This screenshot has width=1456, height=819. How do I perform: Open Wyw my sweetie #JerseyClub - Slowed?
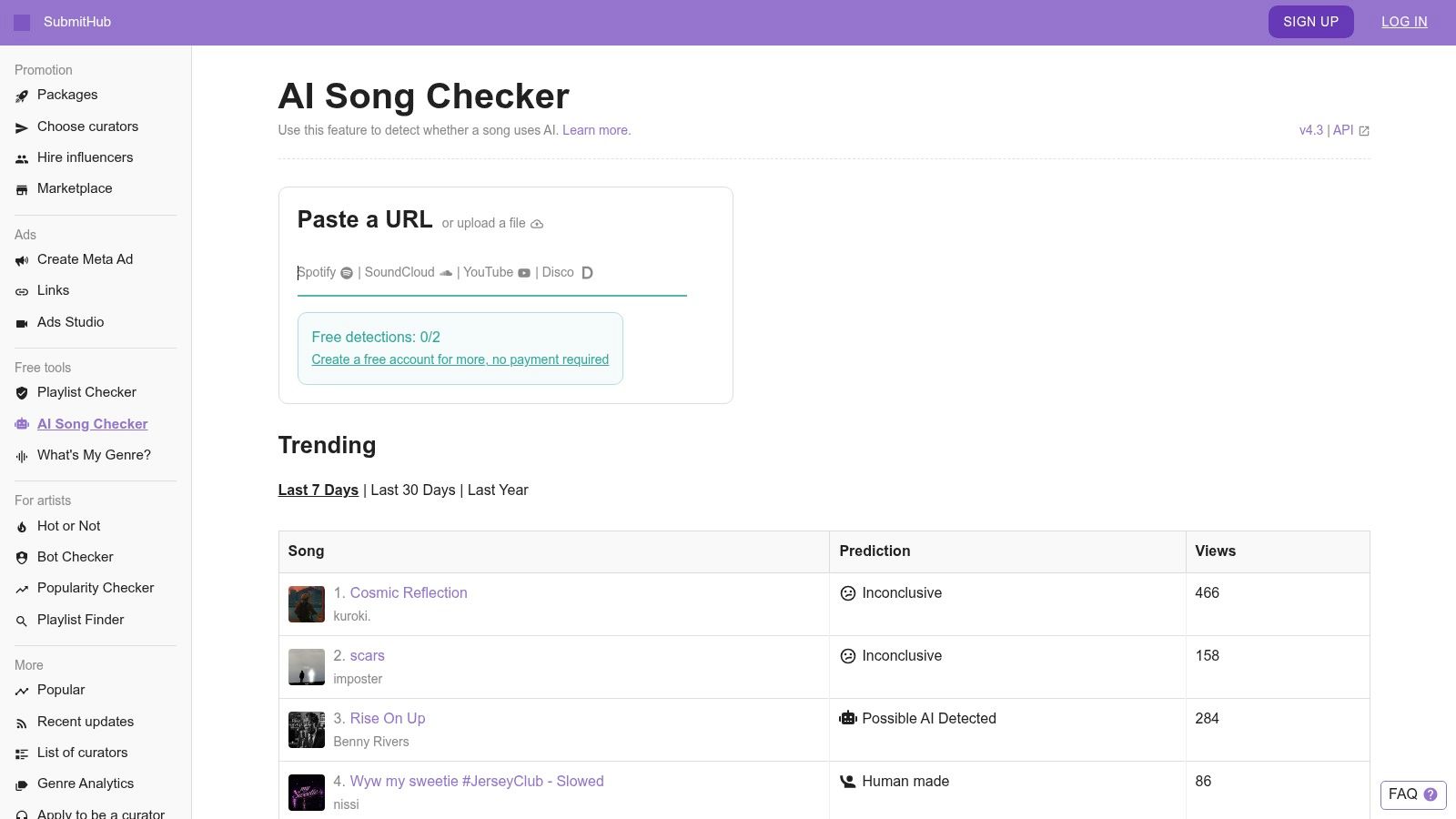tap(477, 781)
